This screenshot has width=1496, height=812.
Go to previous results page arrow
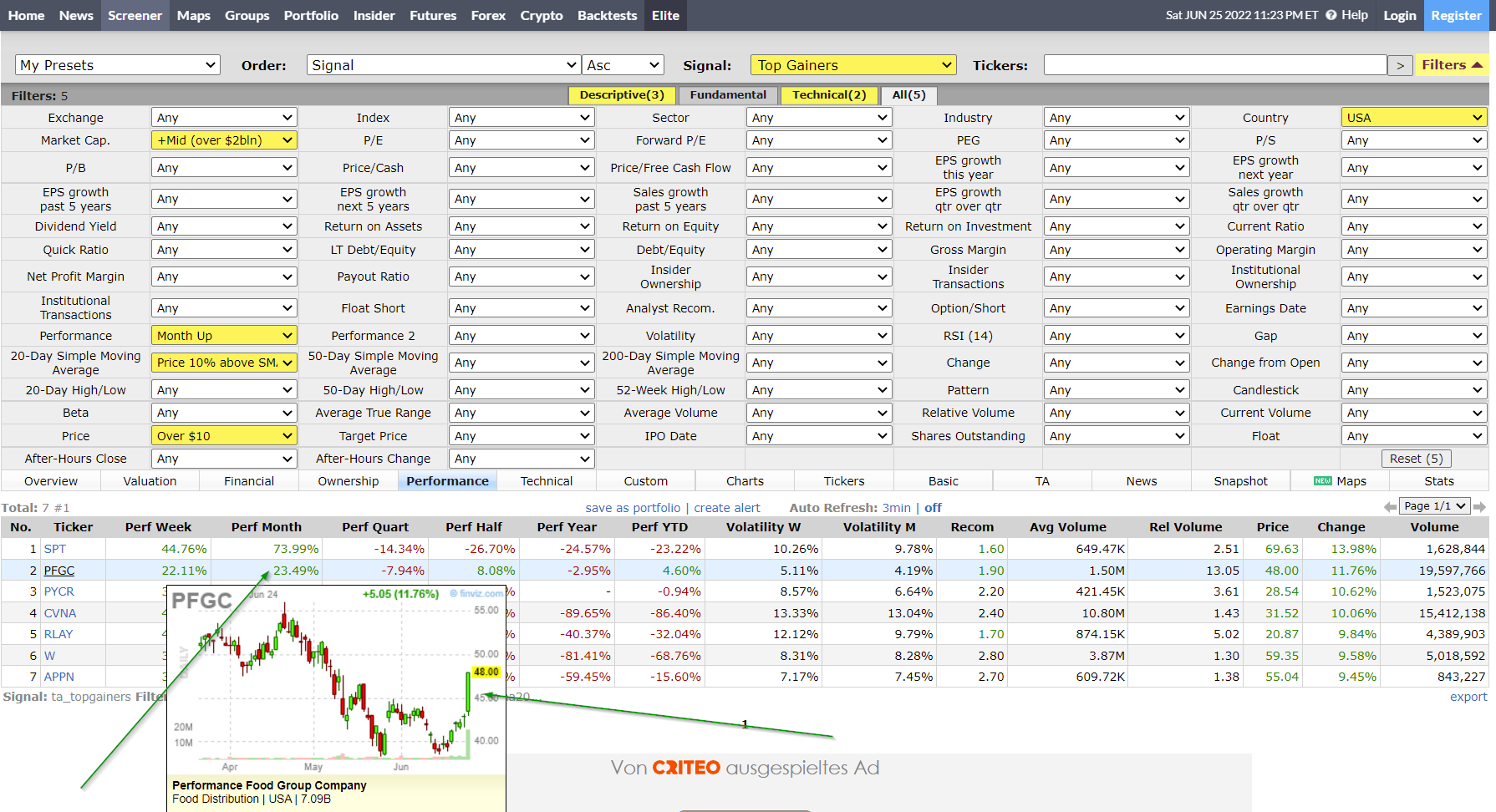click(1391, 506)
